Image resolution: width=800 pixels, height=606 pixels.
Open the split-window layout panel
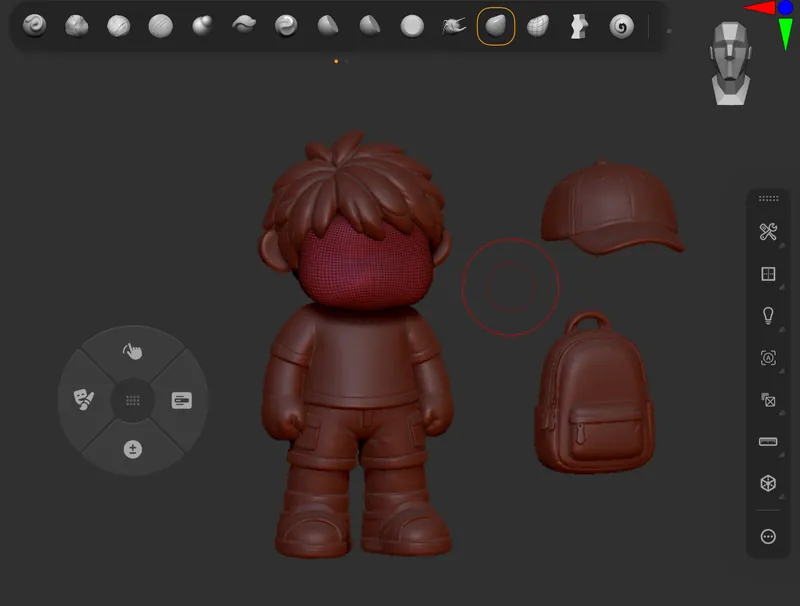[768, 274]
